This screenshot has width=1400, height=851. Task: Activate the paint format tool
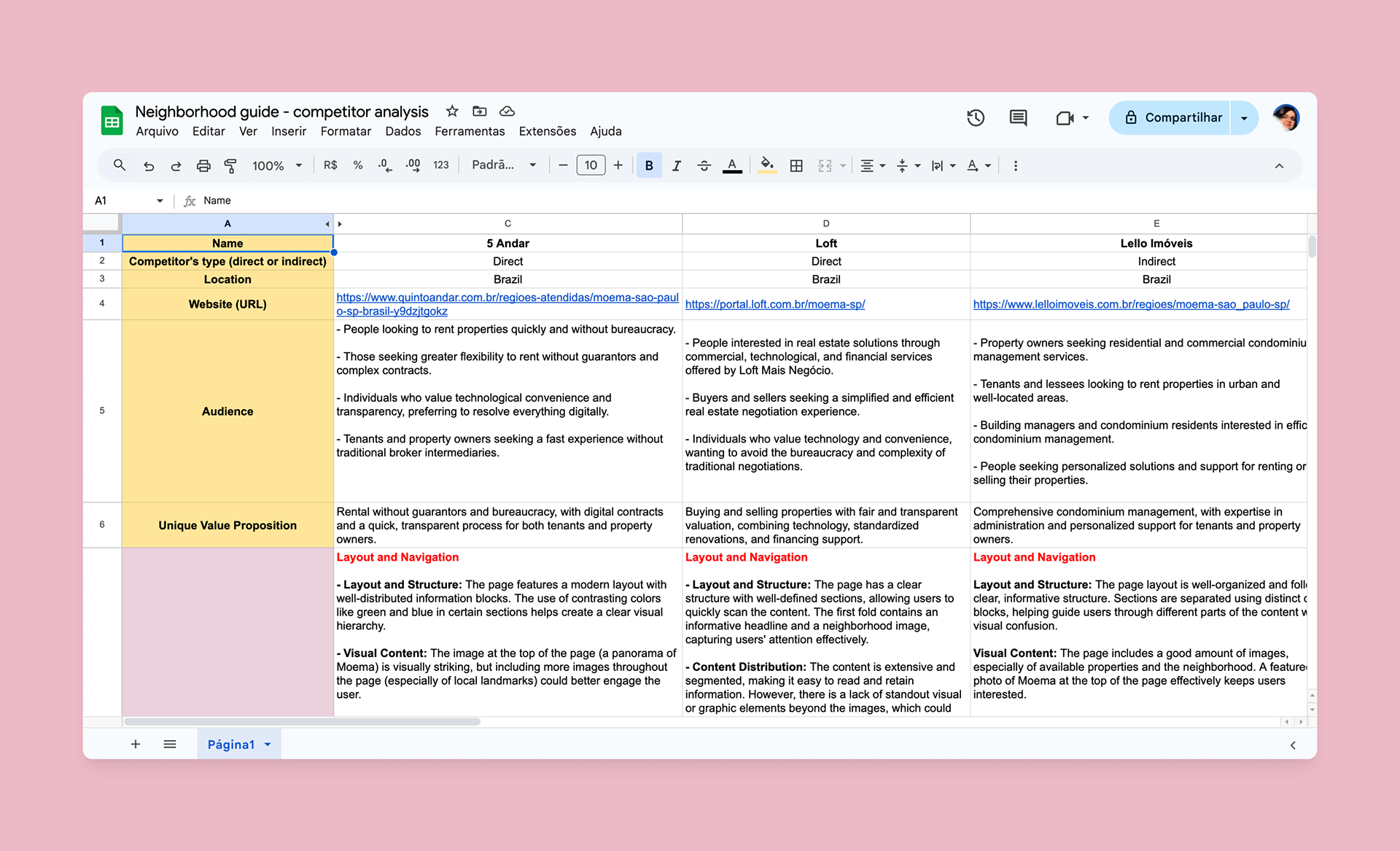[x=230, y=166]
